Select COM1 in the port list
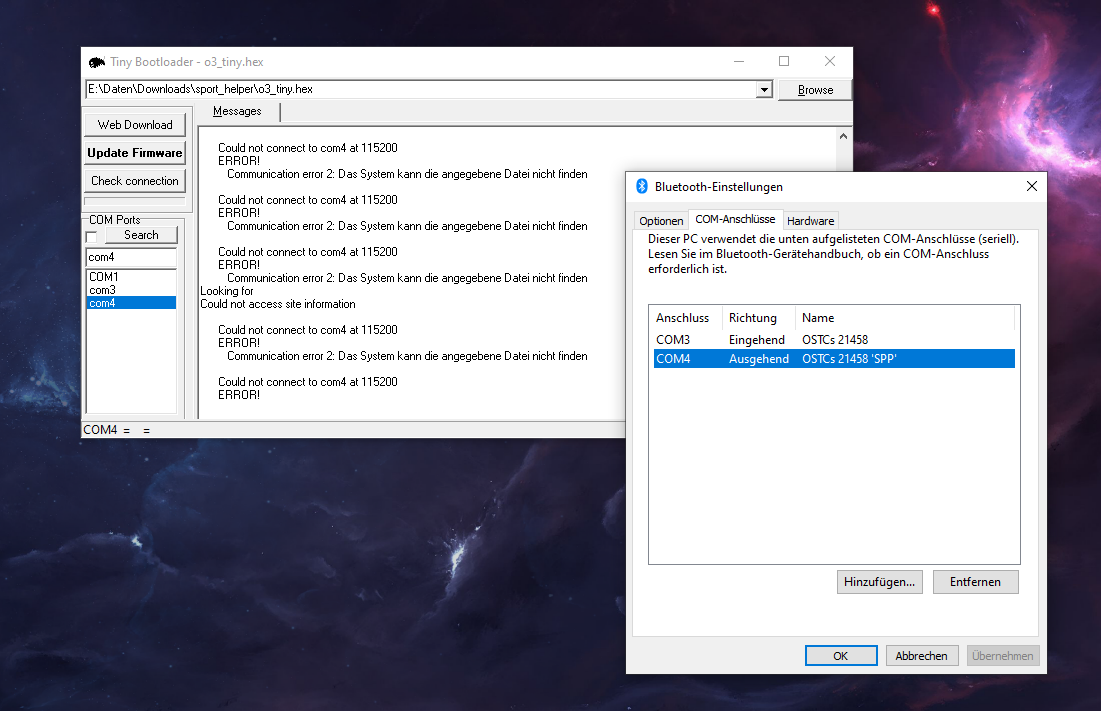This screenshot has height=711, width=1101. click(104, 277)
